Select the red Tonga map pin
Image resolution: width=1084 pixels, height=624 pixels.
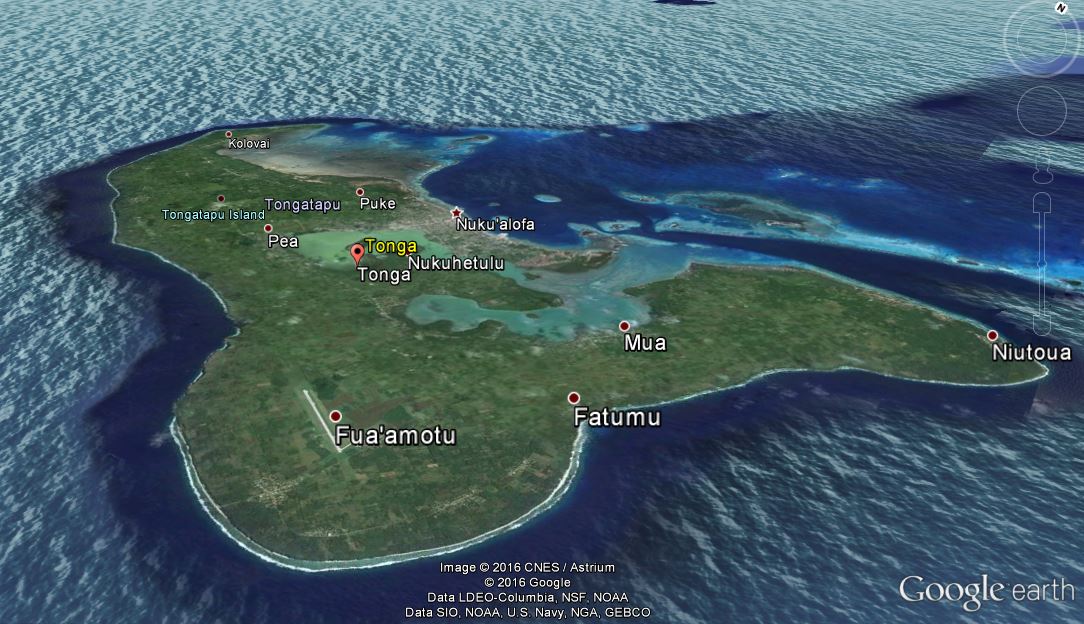click(x=358, y=253)
